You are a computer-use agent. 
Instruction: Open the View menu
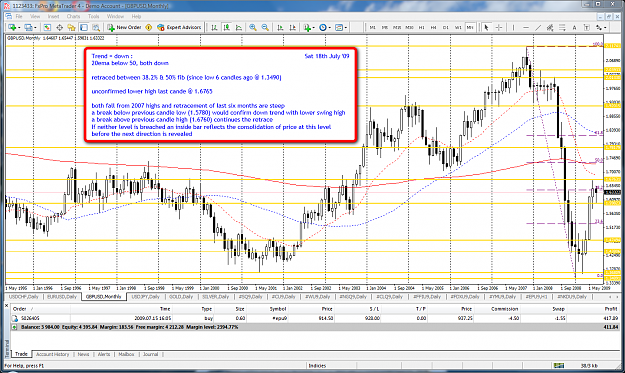pyautogui.click(x=35, y=16)
